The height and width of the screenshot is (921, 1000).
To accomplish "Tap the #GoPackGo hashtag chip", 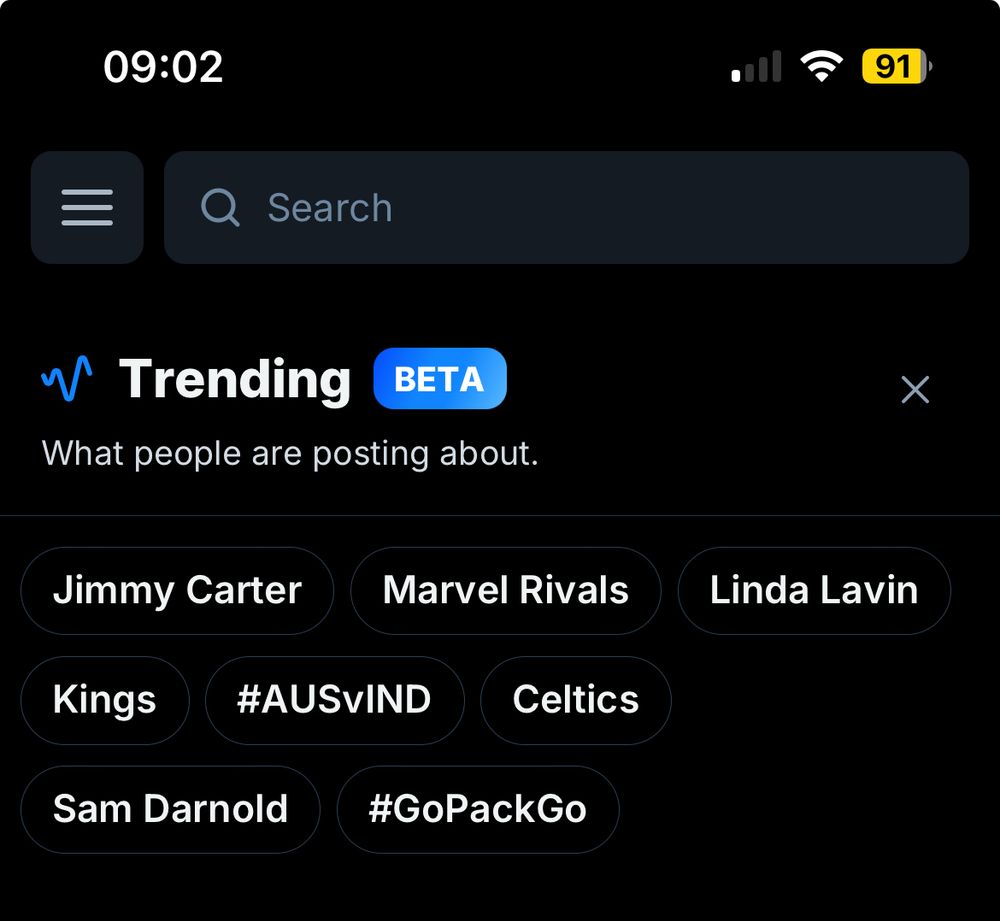I will click(477, 808).
